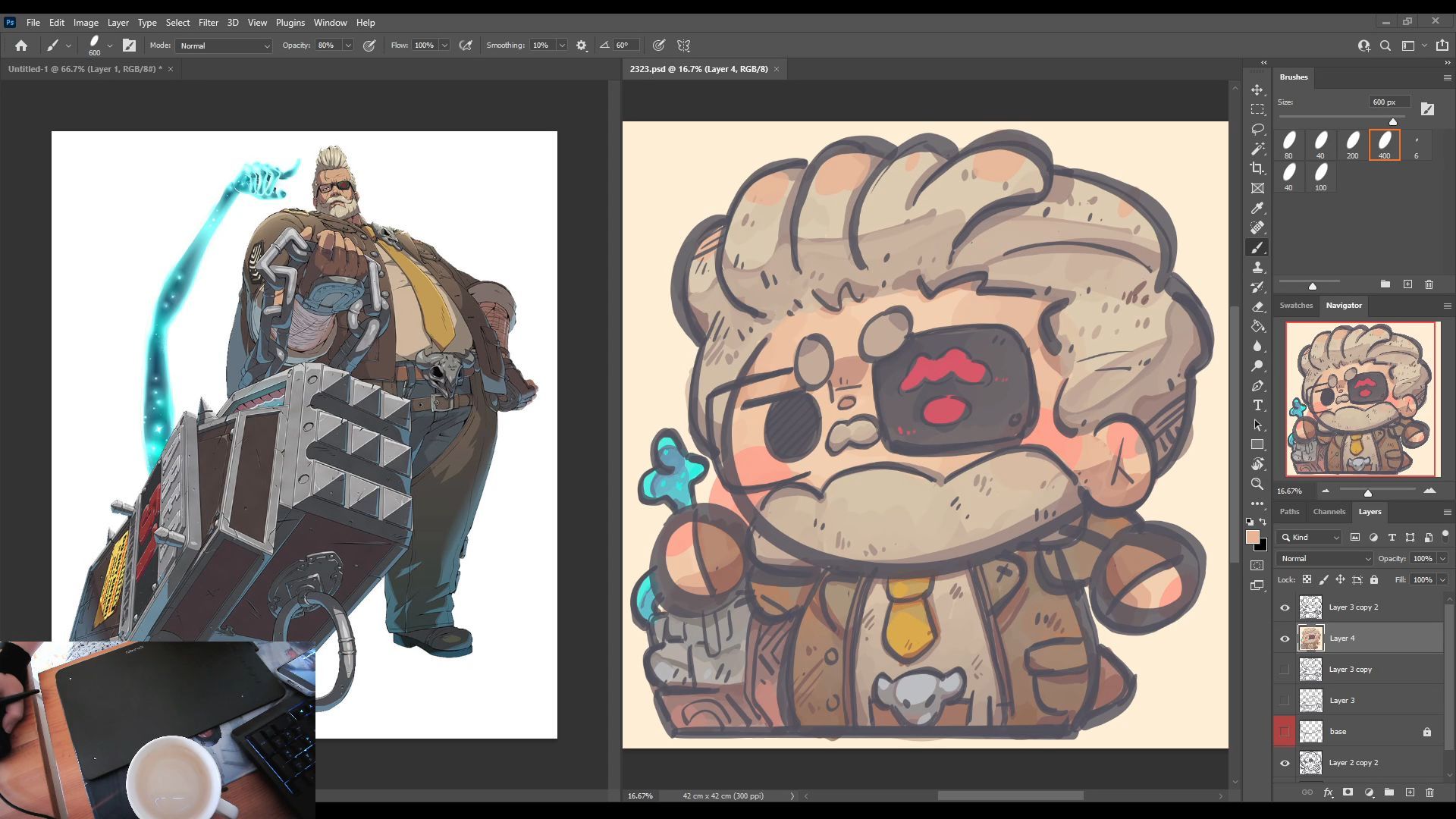Expand layer Opacity dropdown arrow
The width and height of the screenshot is (1456, 819).
coord(1442,559)
